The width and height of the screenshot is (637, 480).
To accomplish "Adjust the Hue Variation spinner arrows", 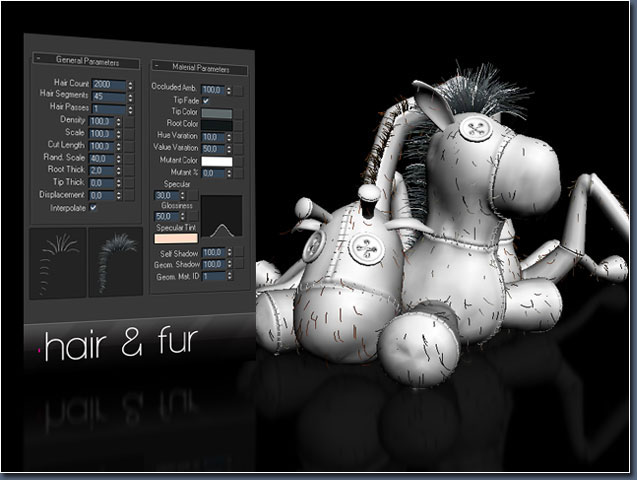I will tap(229, 138).
